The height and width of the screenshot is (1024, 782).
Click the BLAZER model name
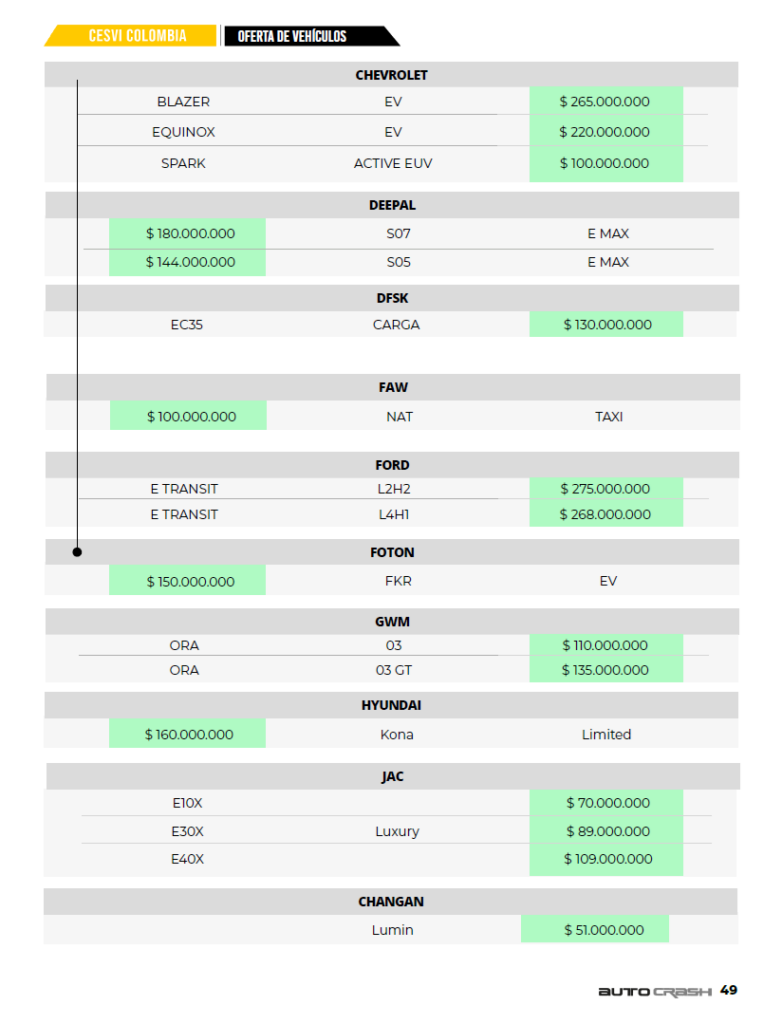coord(183,102)
